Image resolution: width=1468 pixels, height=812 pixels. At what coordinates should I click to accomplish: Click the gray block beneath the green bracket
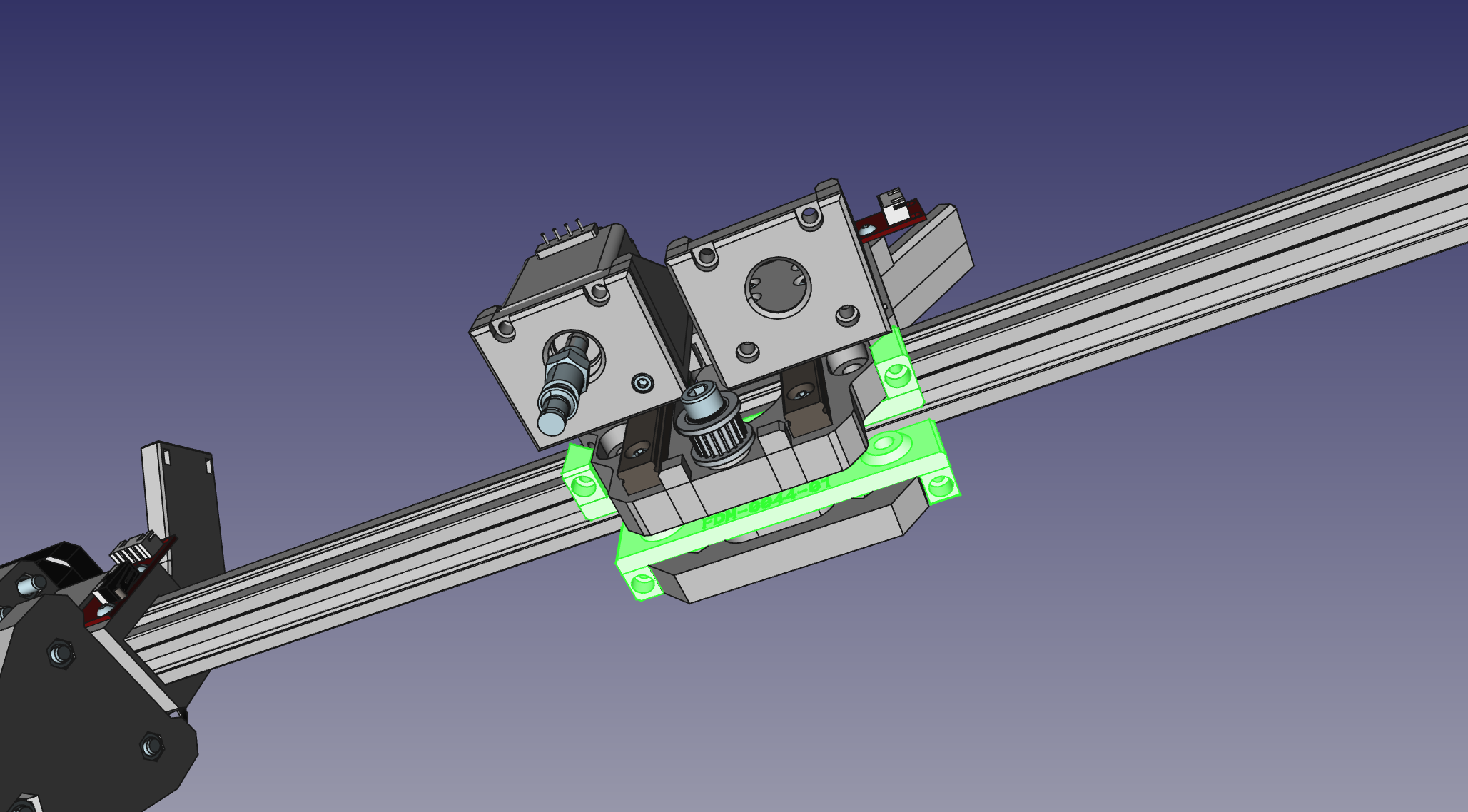(x=785, y=557)
